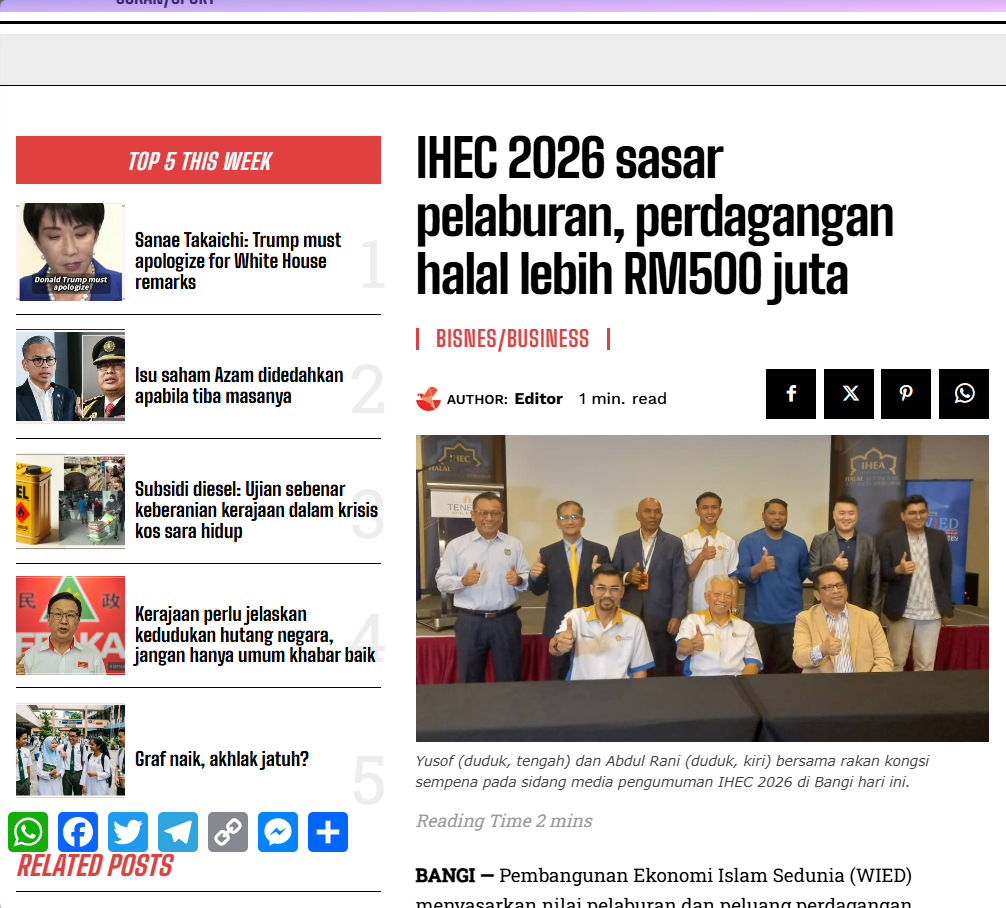Click the diesel subsidy article thumbnail
The width and height of the screenshot is (1006, 908).
coord(70,500)
